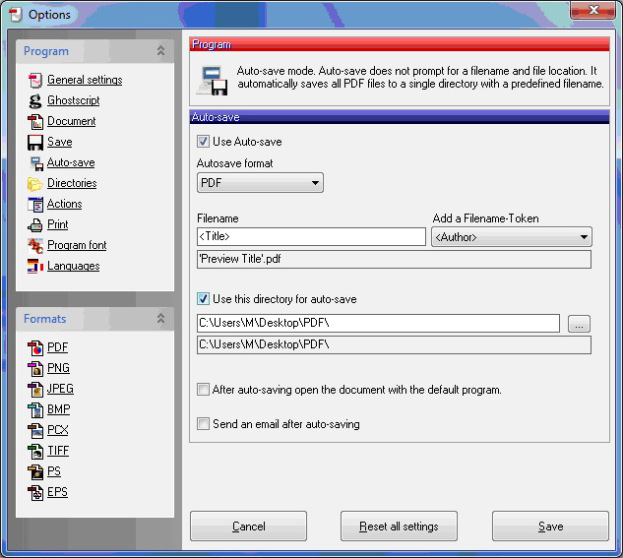The width and height of the screenshot is (623, 558).
Task: Open the Autosave format dropdown
Action: pos(260,183)
